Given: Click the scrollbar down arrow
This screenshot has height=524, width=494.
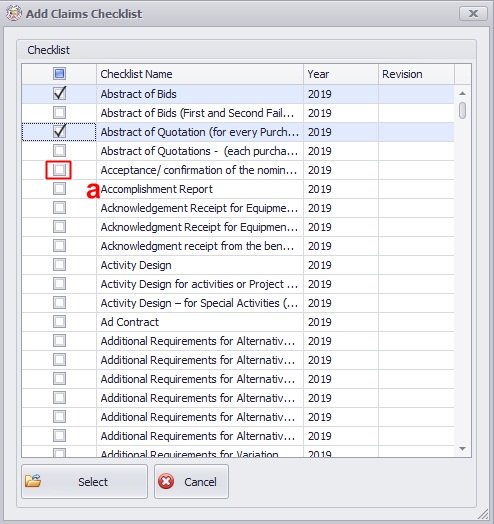Looking at the screenshot, I should (x=463, y=448).
